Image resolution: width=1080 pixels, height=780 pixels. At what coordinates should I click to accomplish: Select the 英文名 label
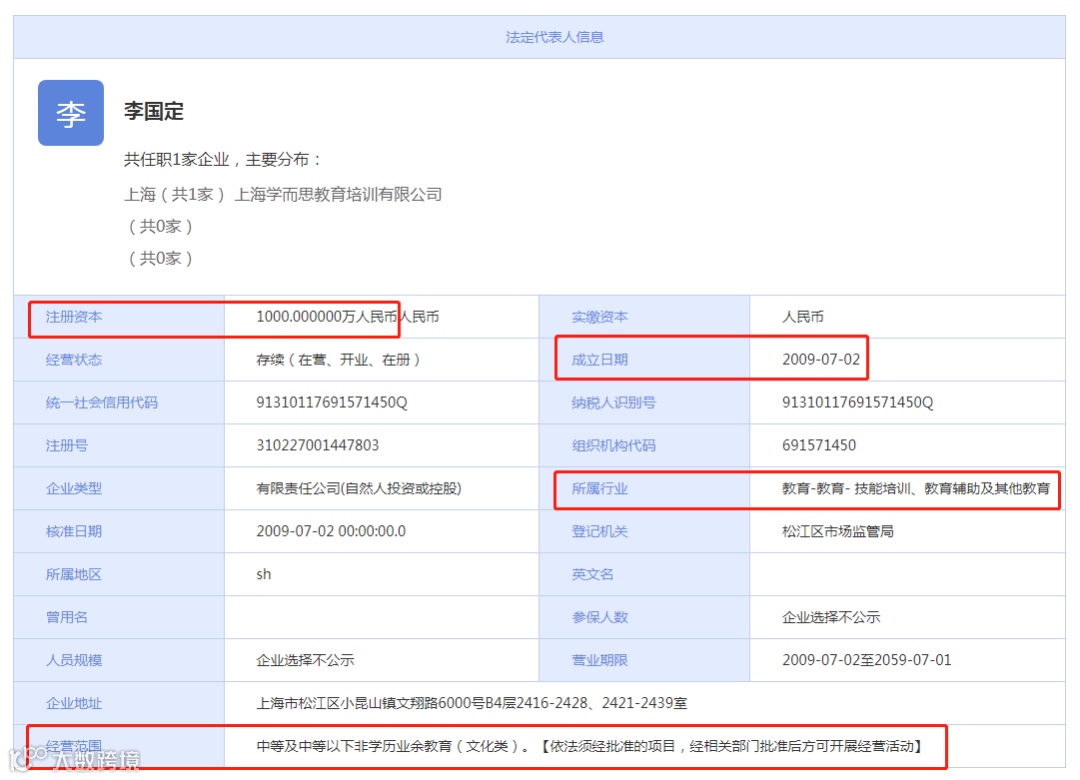tap(592, 575)
